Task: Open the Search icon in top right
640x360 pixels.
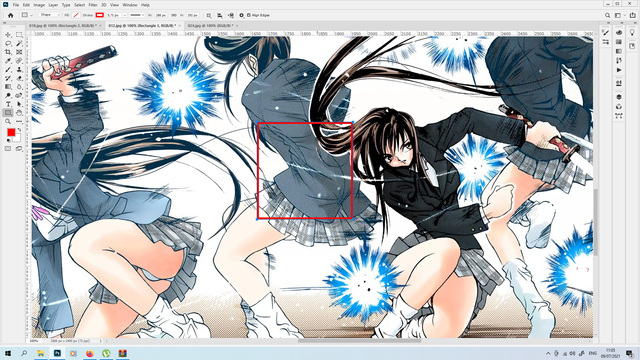Action: point(607,15)
